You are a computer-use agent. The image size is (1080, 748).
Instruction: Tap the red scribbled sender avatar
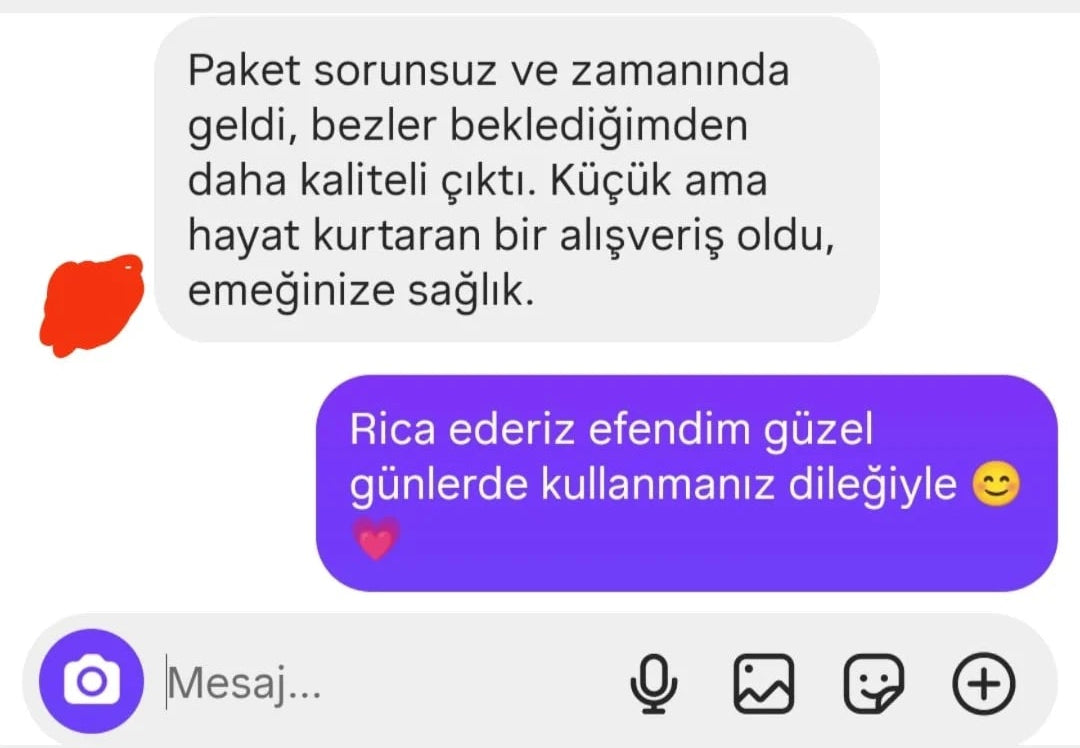92,305
